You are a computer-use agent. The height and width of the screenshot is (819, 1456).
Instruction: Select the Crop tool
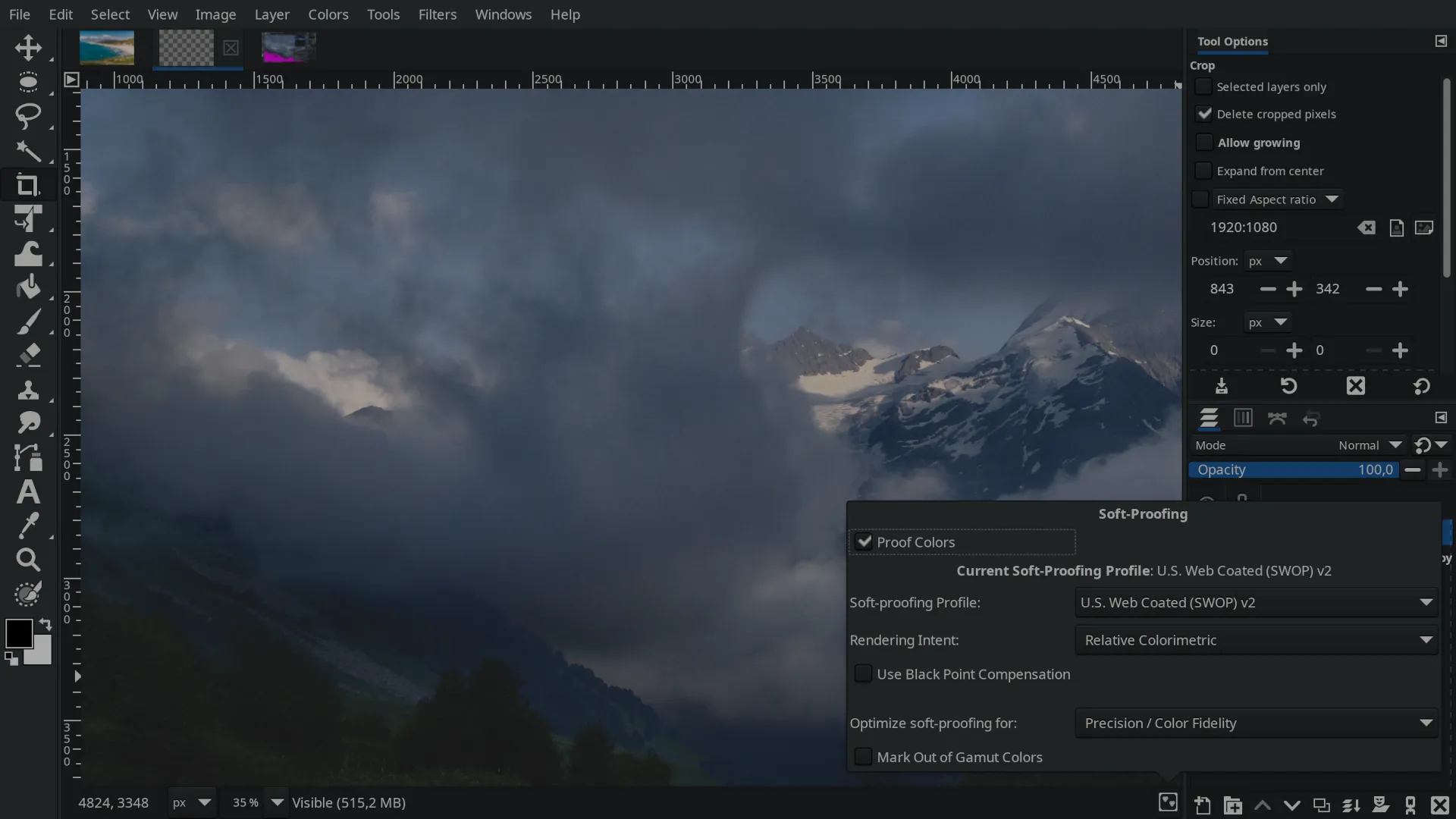point(27,184)
